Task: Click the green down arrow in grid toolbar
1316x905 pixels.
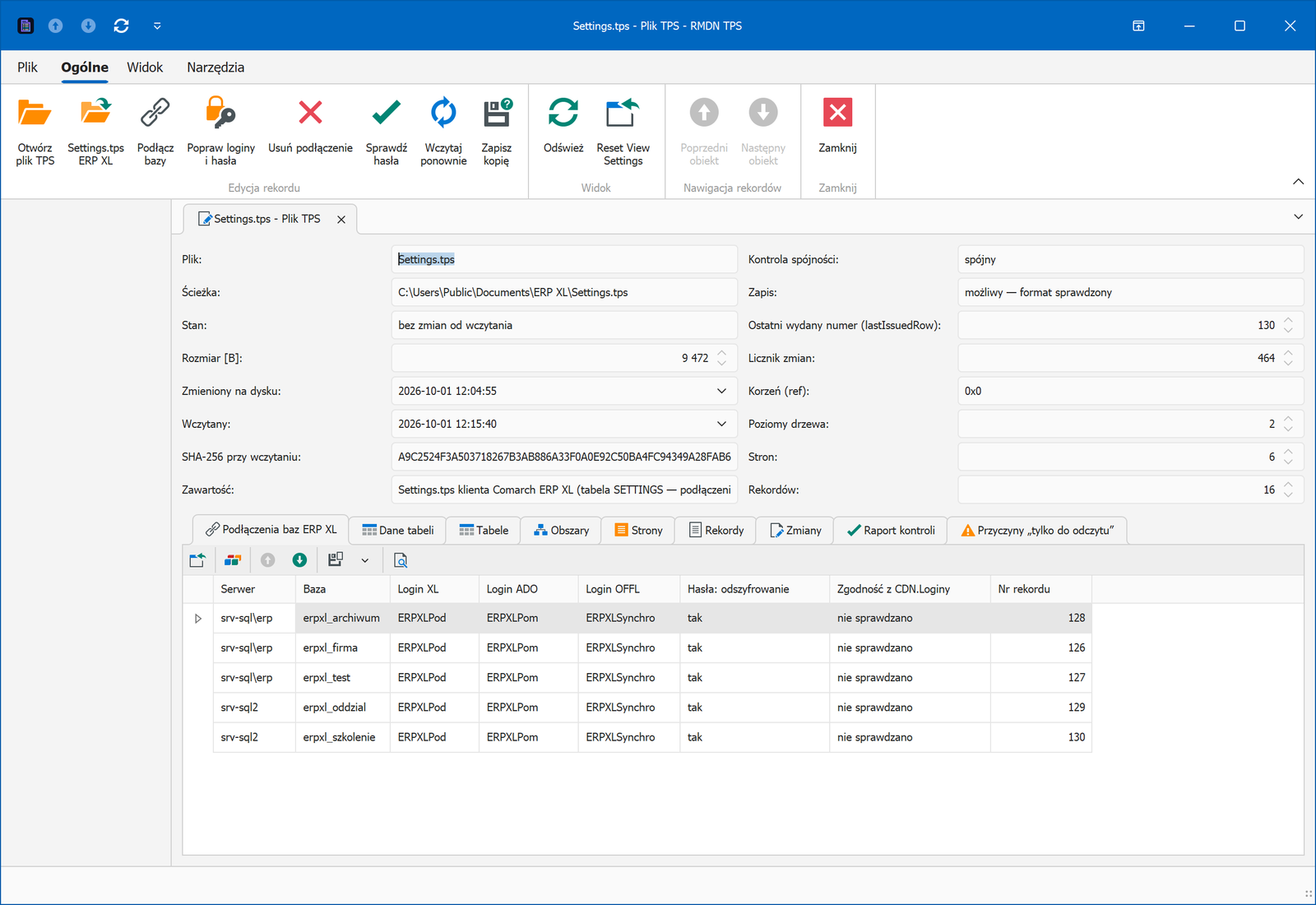Action: click(x=299, y=560)
